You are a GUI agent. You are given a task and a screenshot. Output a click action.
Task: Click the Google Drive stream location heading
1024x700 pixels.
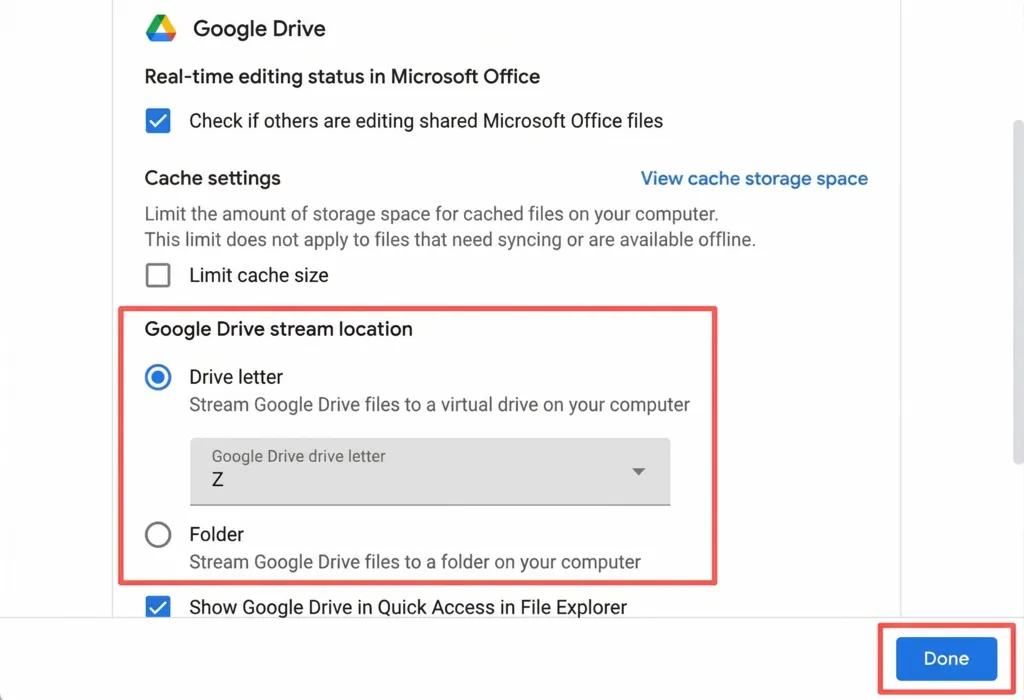pos(278,329)
